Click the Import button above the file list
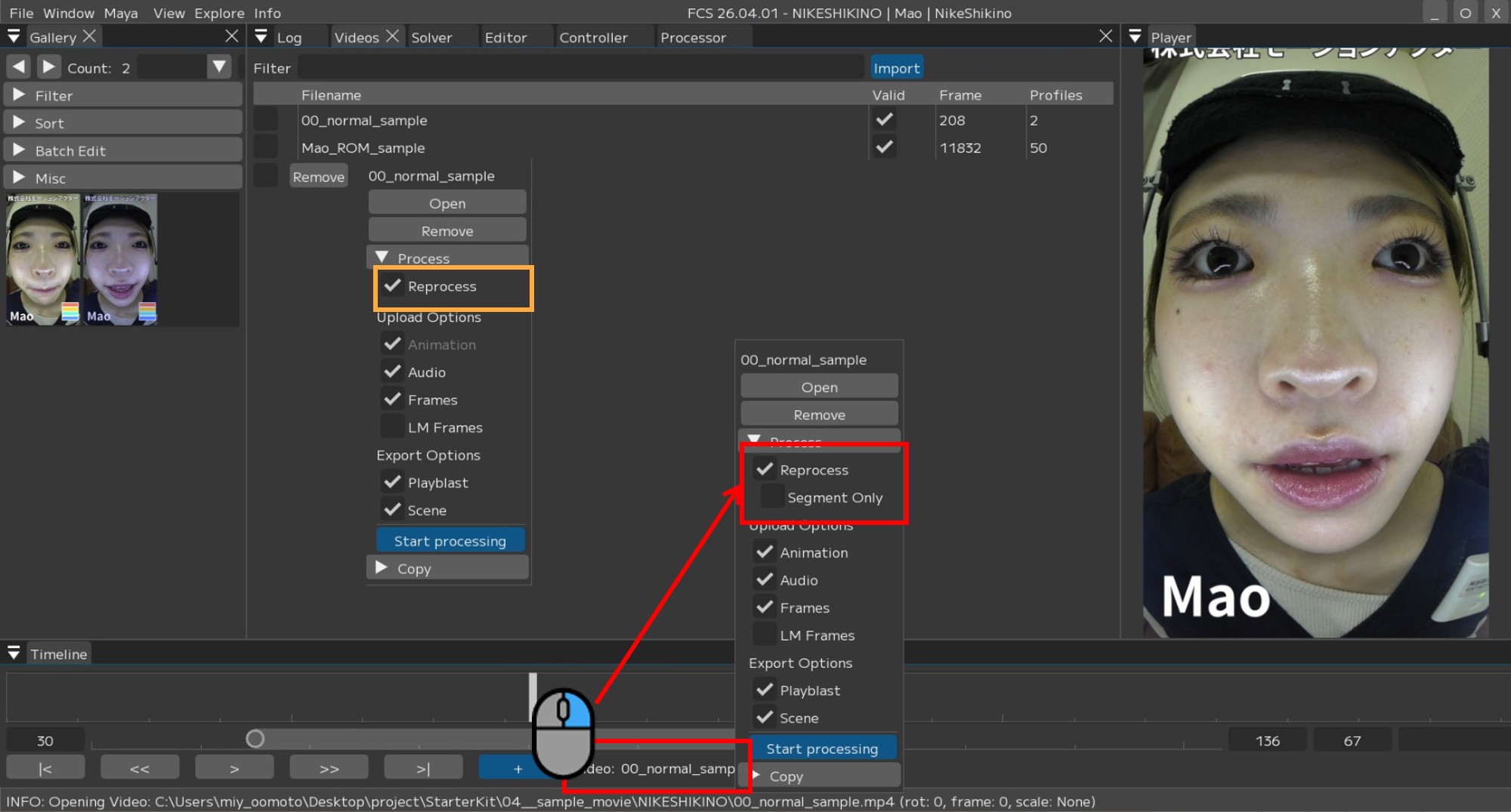The image size is (1511, 812). click(x=897, y=67)
